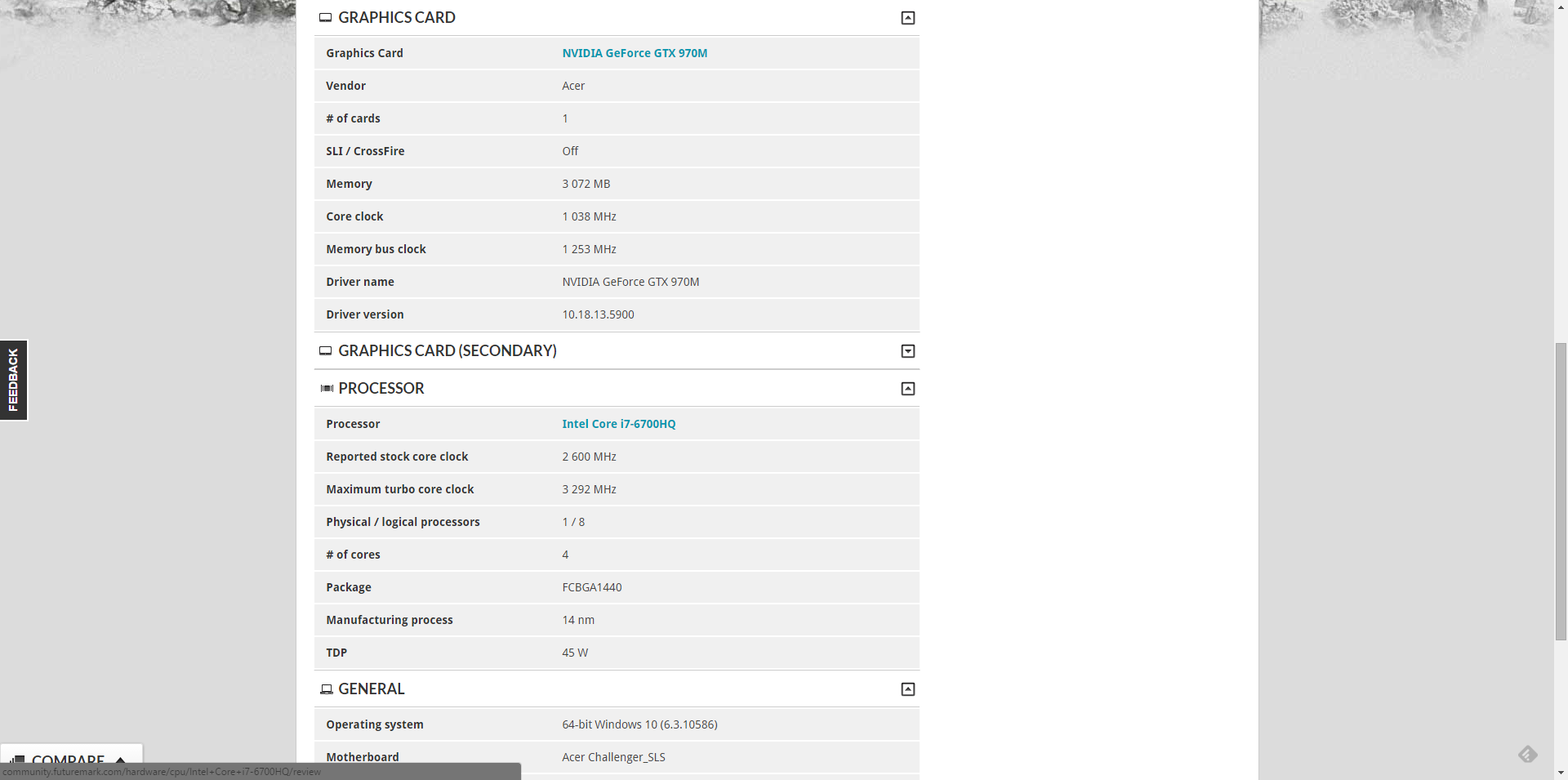Select the turbo core clock 3 292 MHz

point(589,489)
